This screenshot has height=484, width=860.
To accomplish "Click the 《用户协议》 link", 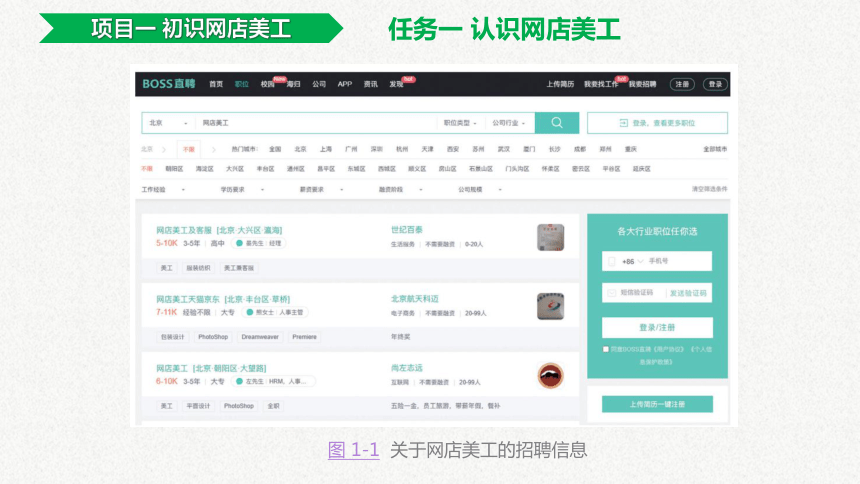I will 669,349.
